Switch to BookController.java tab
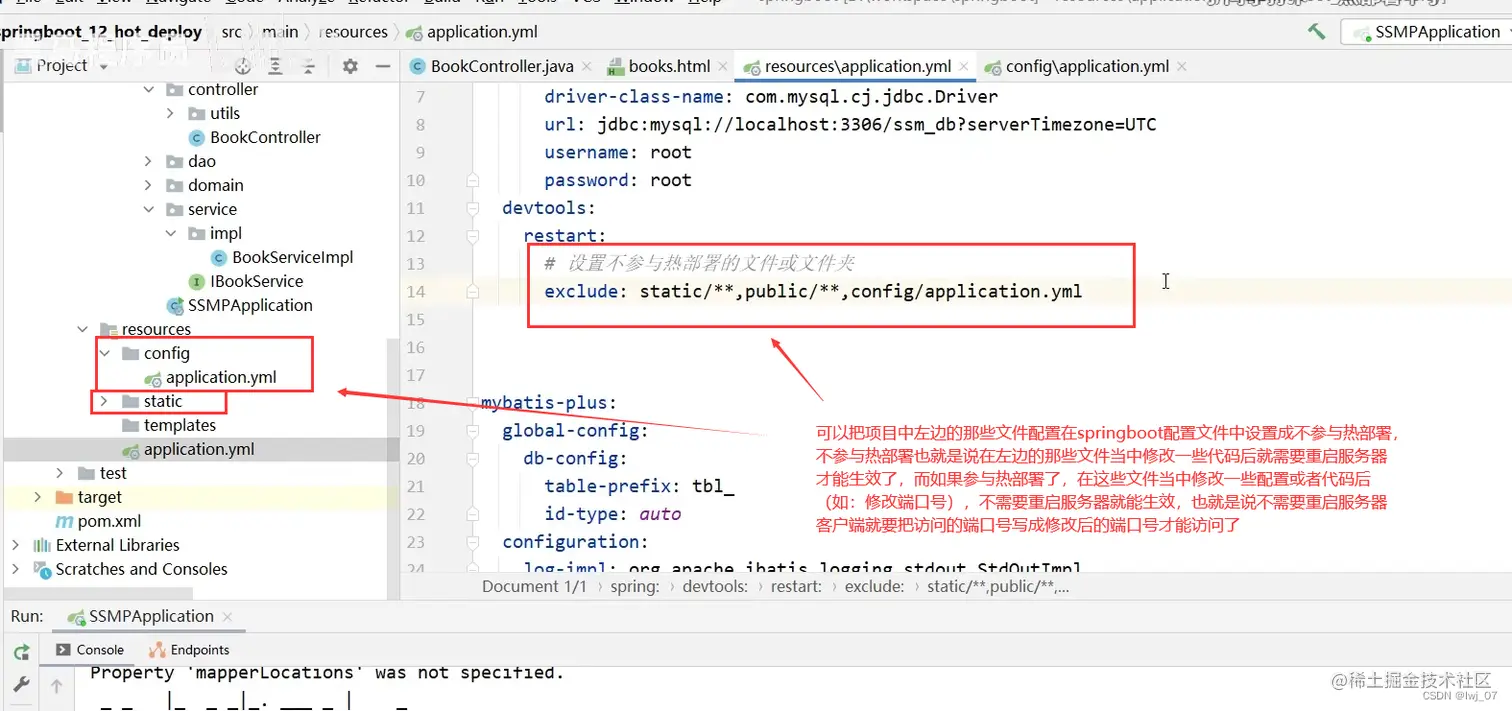Screen dimensions: 1512x711 (x=502, y=67)
